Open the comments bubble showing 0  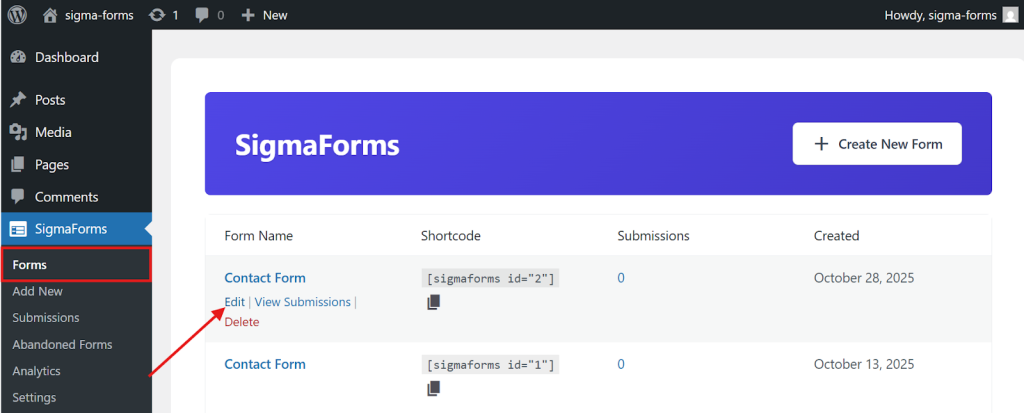[210, 15]
